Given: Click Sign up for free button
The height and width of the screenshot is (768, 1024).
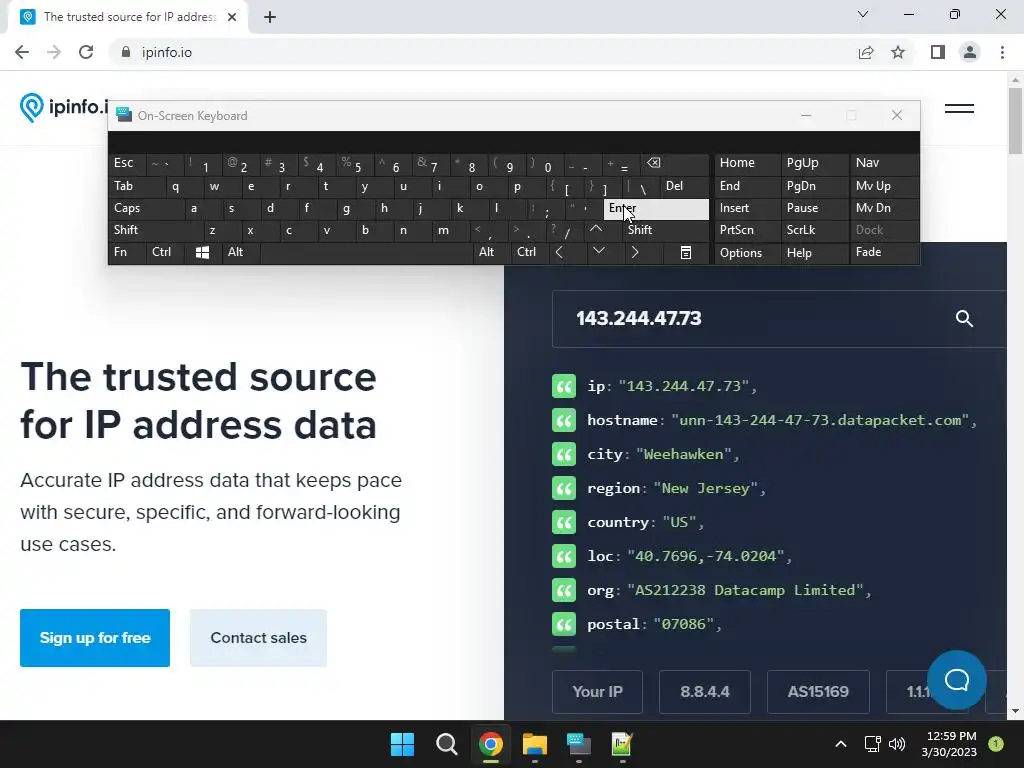Looking at the screenshot, I should point(95,638).
